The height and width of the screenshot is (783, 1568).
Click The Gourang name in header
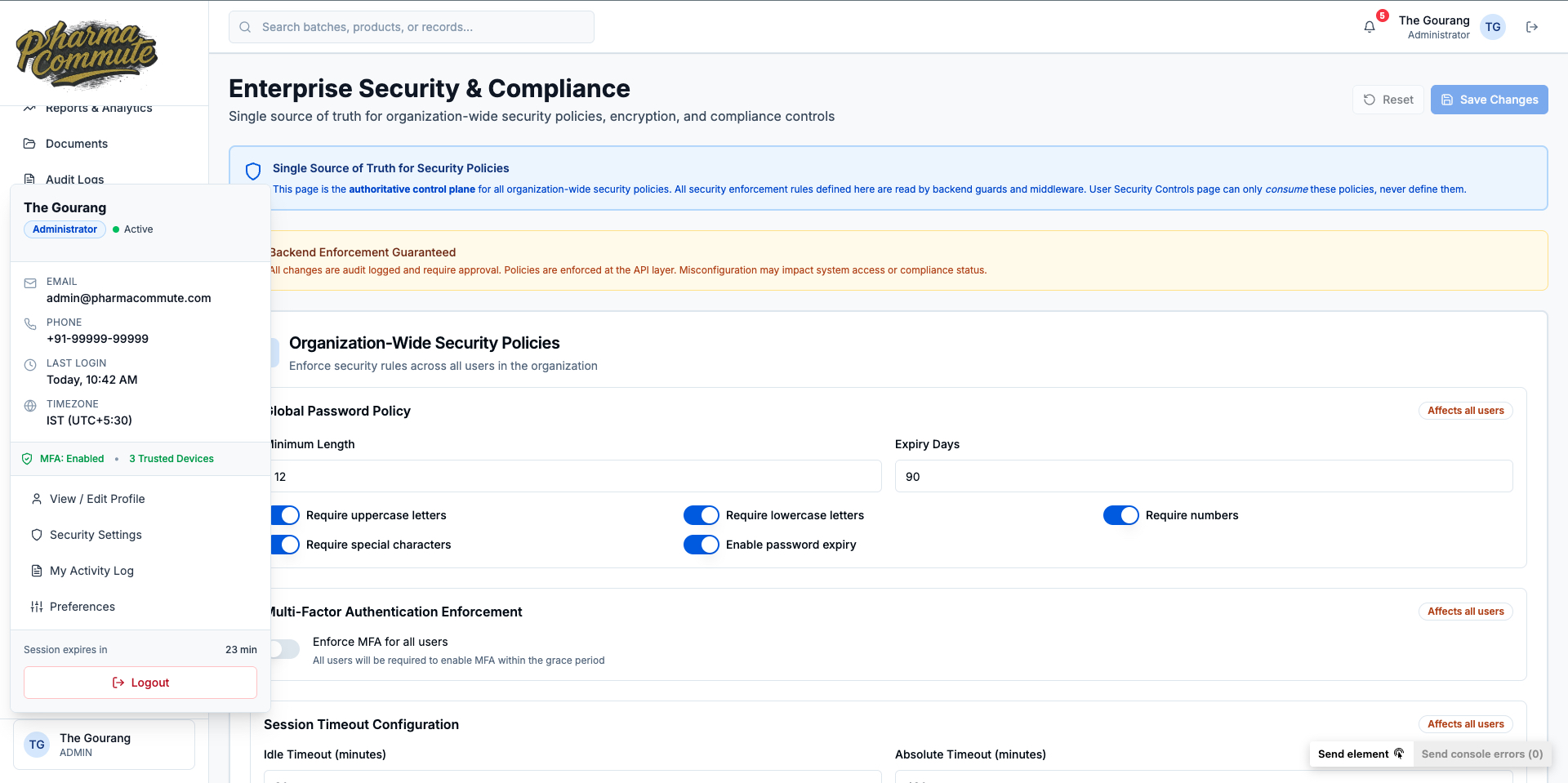point(1434,20)
